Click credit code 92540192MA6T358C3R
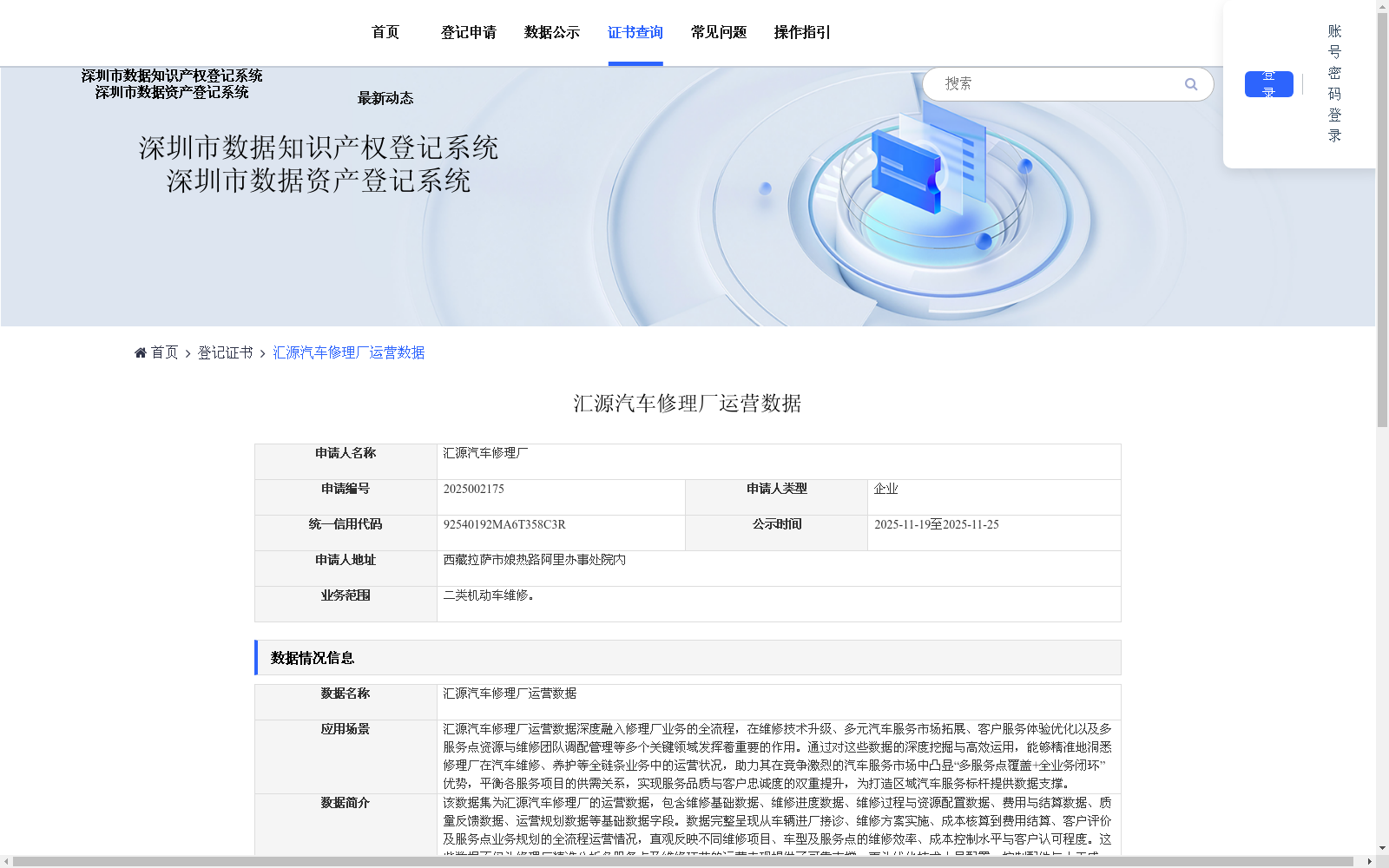The height and width of the screenshot is (868, 1389). tap(504, 524)
